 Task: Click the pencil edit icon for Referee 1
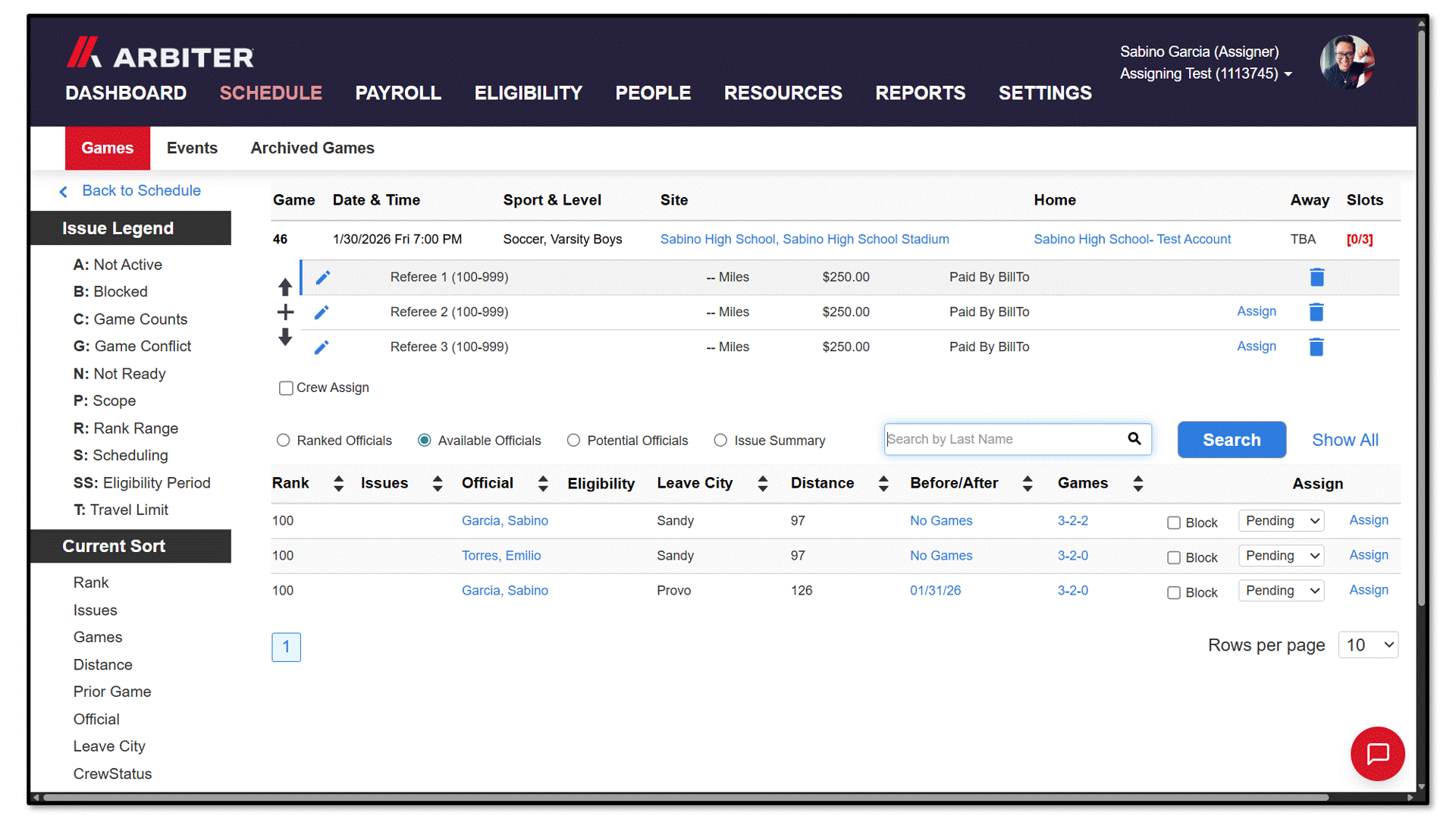click(x=322, y=278)
